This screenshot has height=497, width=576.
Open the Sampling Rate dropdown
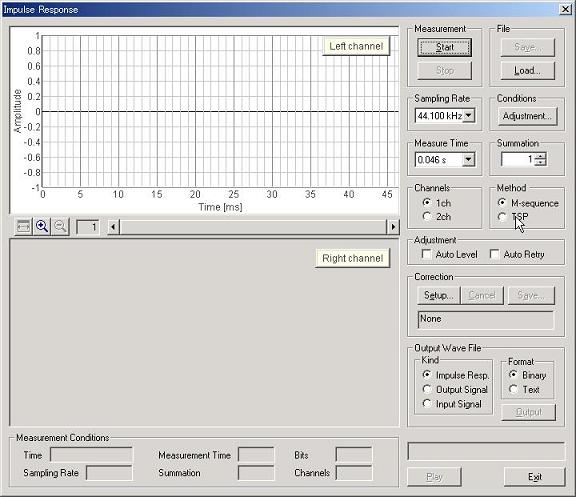[468, 116]
